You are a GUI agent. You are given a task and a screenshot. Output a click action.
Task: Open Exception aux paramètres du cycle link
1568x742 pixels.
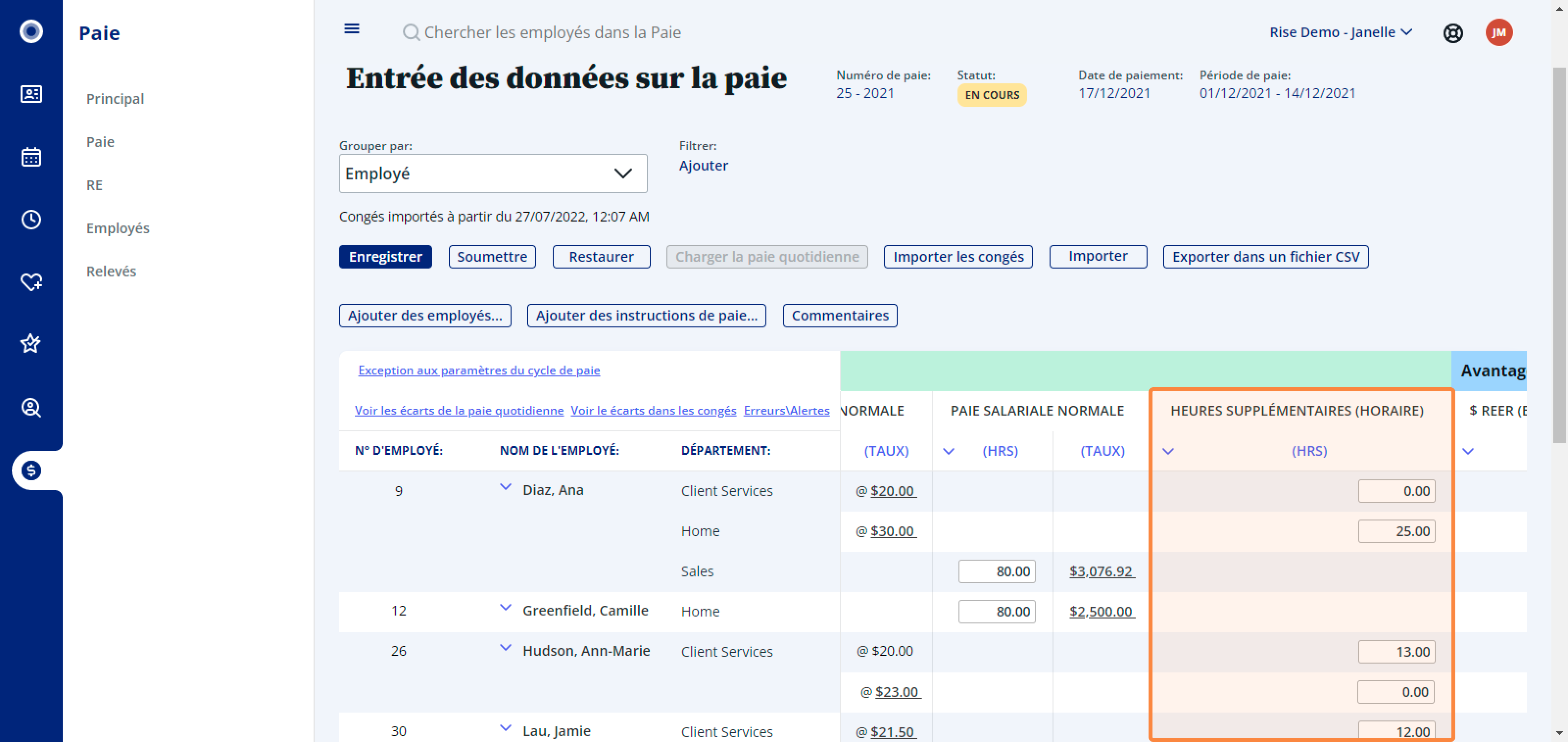click(x=479, y=370)
